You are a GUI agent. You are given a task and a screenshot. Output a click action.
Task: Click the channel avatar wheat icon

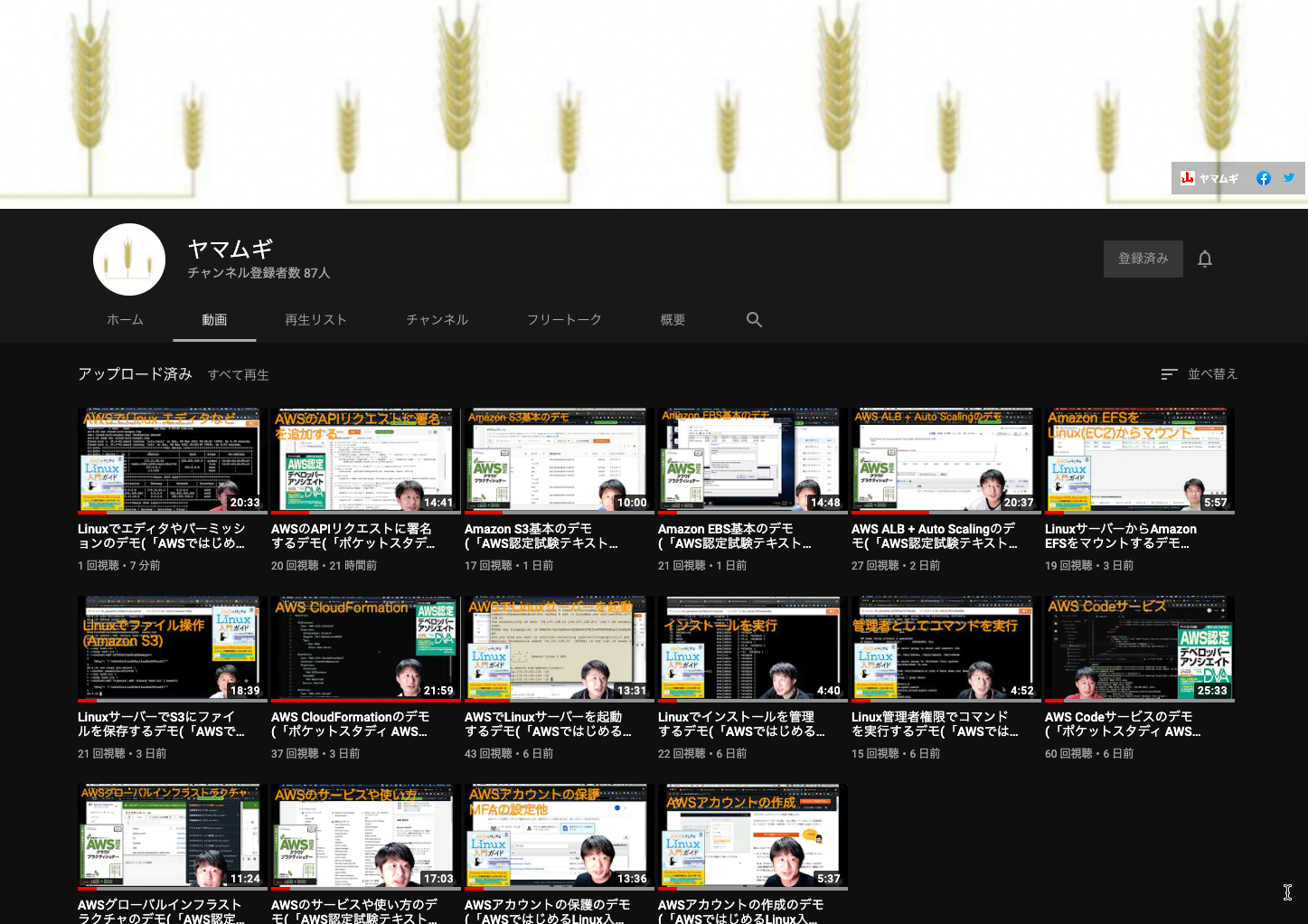[129, 259]
